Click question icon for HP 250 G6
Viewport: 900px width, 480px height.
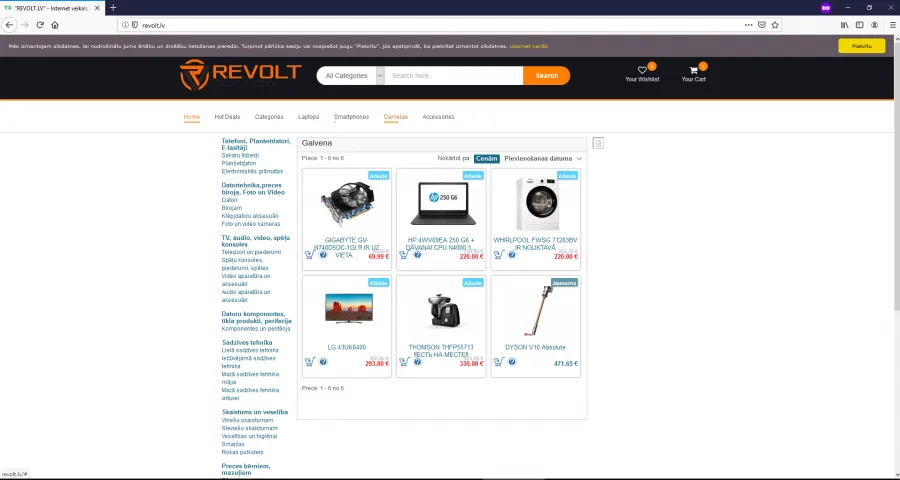pos(417,254)
